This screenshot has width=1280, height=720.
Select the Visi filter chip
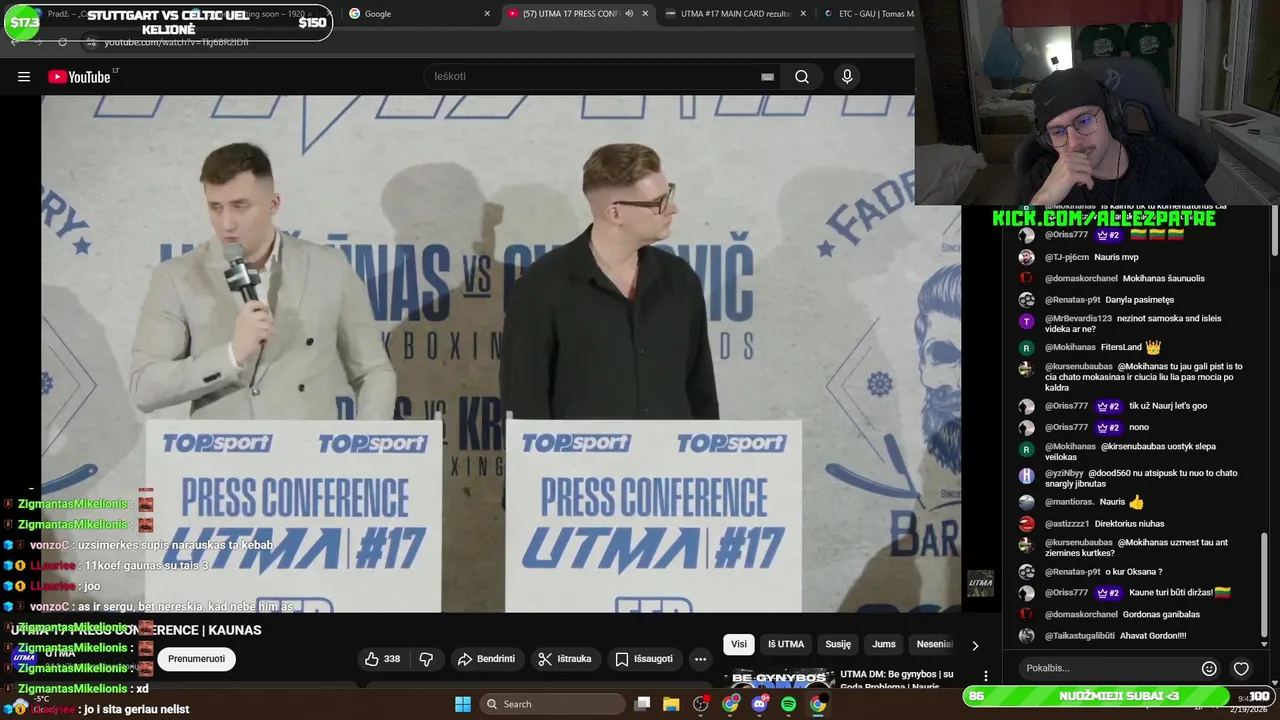(x=739, y=644)
